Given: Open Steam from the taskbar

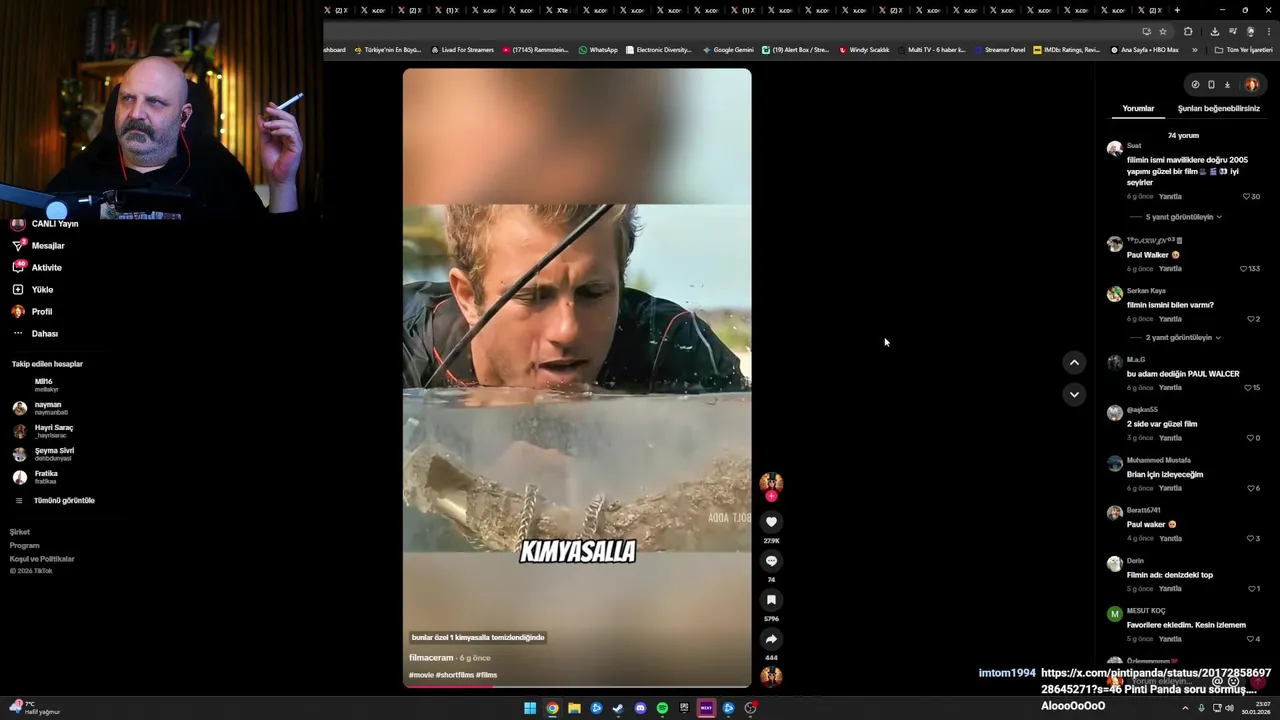Looking at the screenshot, I should click(x=618, y=708).
